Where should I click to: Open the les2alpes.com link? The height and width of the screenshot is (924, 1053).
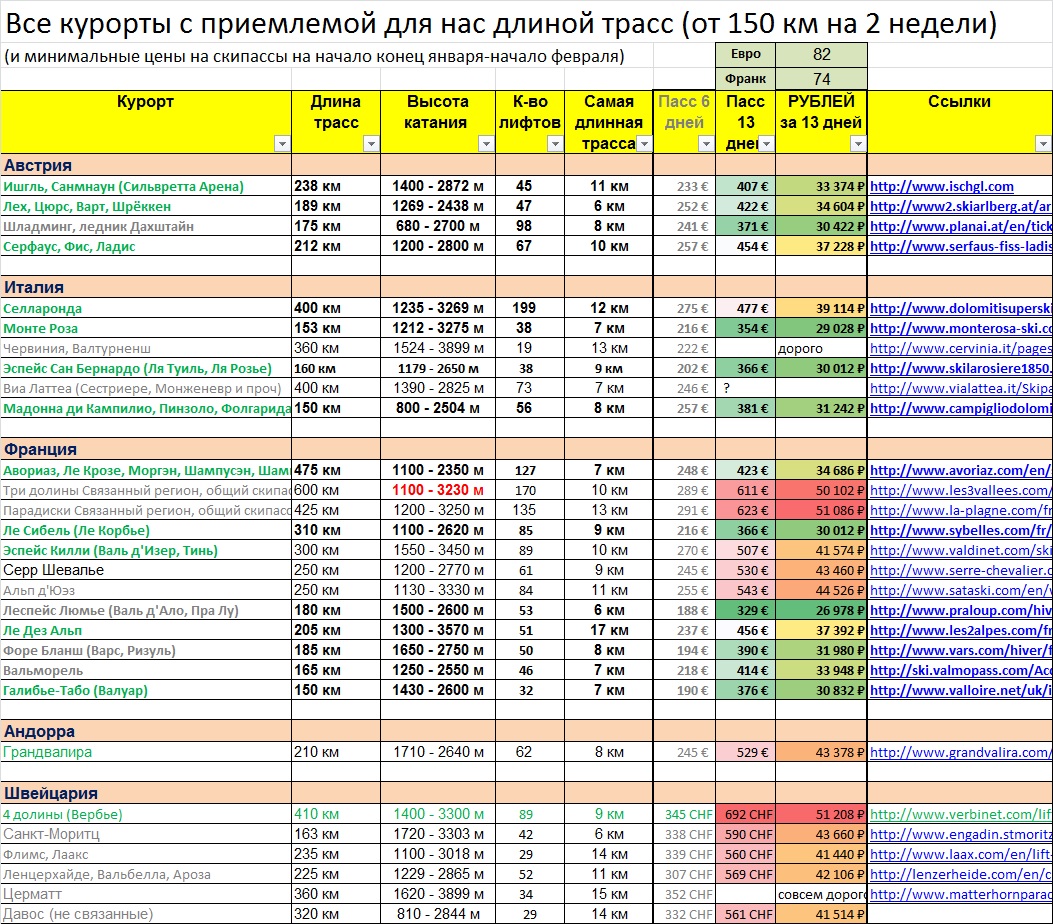(x=961, y=631)
